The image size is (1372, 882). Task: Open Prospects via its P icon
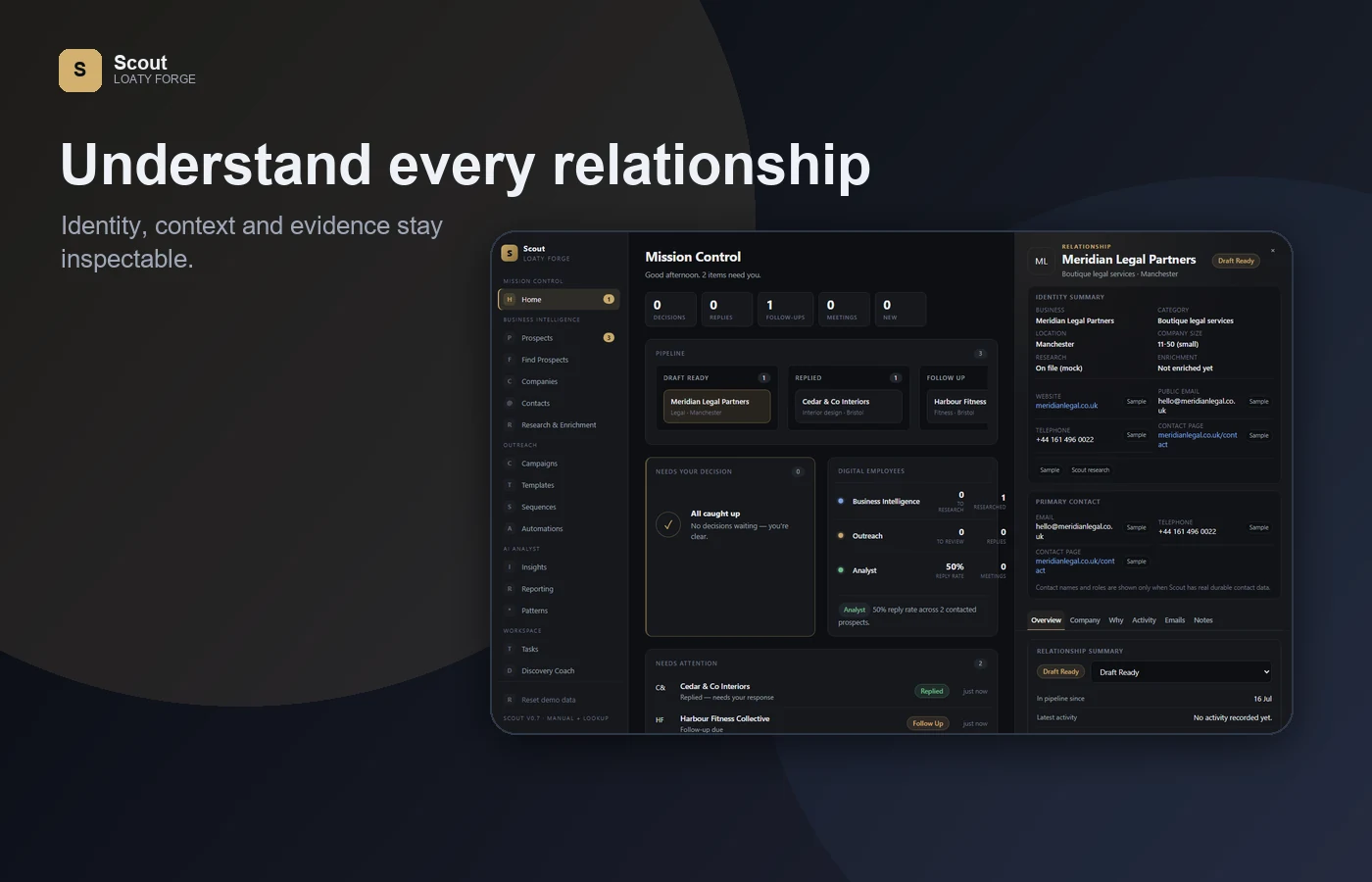tap(510, 338)
